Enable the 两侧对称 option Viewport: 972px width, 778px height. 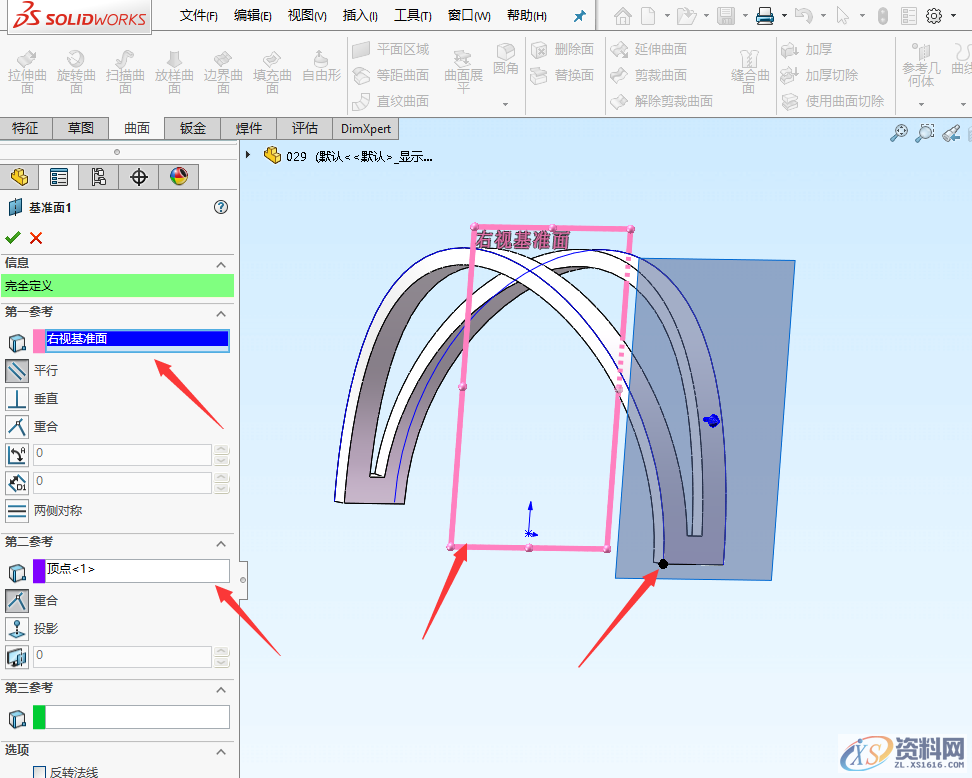coord(17,511)
